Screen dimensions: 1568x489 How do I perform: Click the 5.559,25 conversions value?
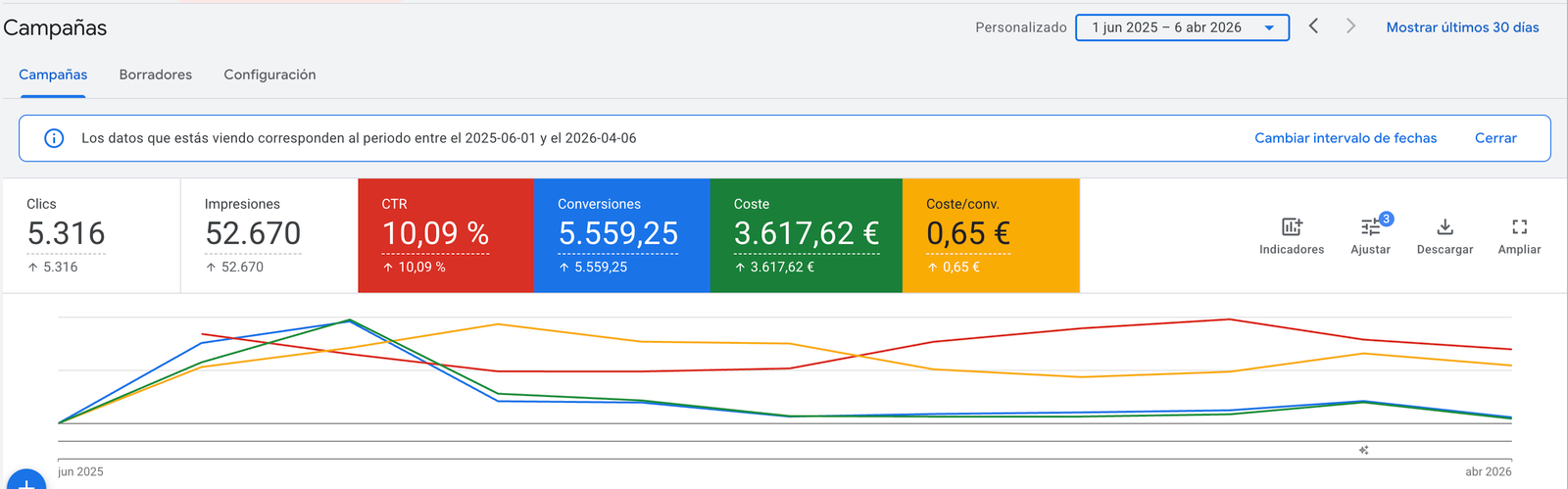[x=618, y=233]
